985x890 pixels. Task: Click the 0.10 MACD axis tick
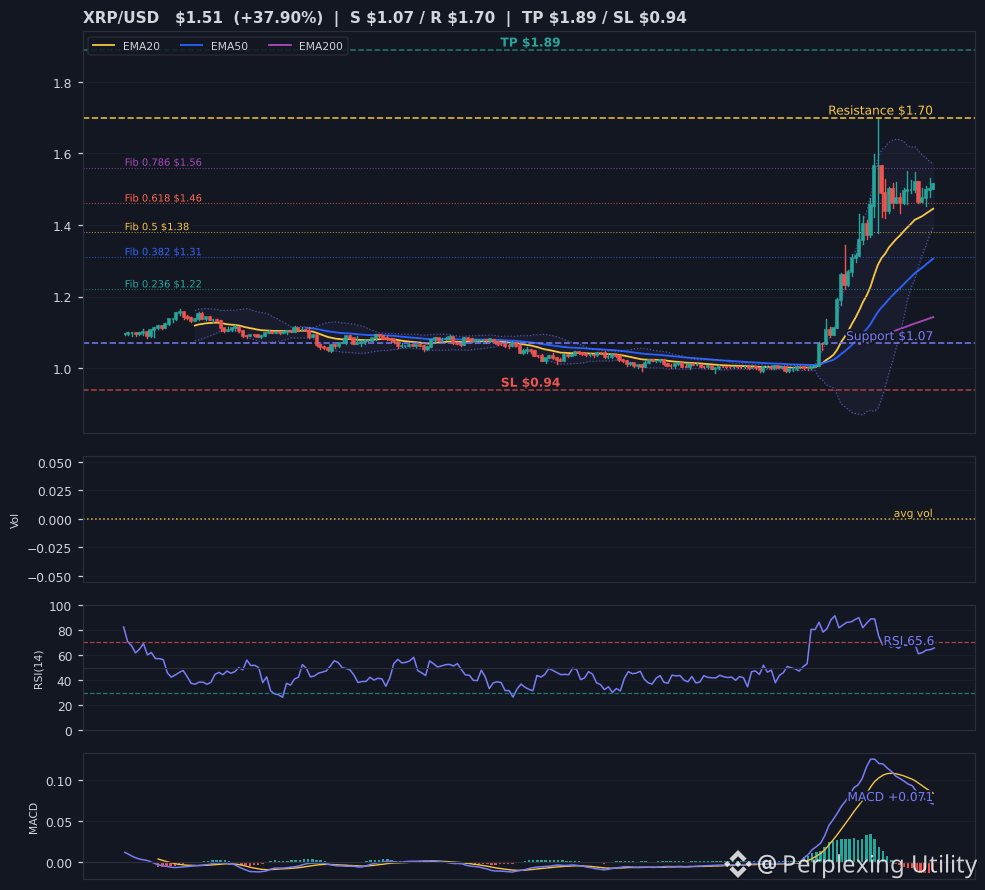tap(60, 781)
